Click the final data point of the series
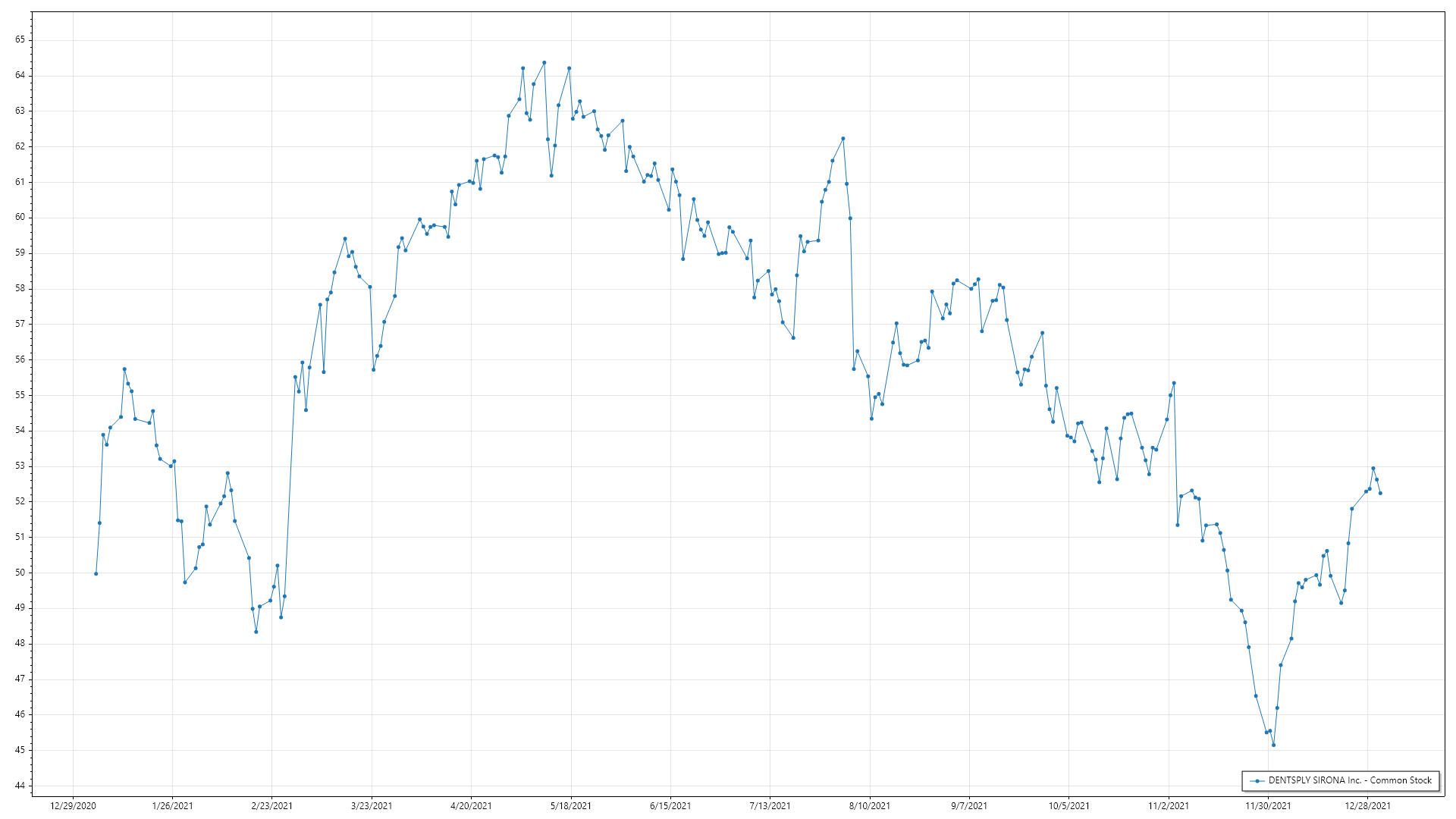1456x819 pixels. pyautogui.click(x=1380, y=494)
